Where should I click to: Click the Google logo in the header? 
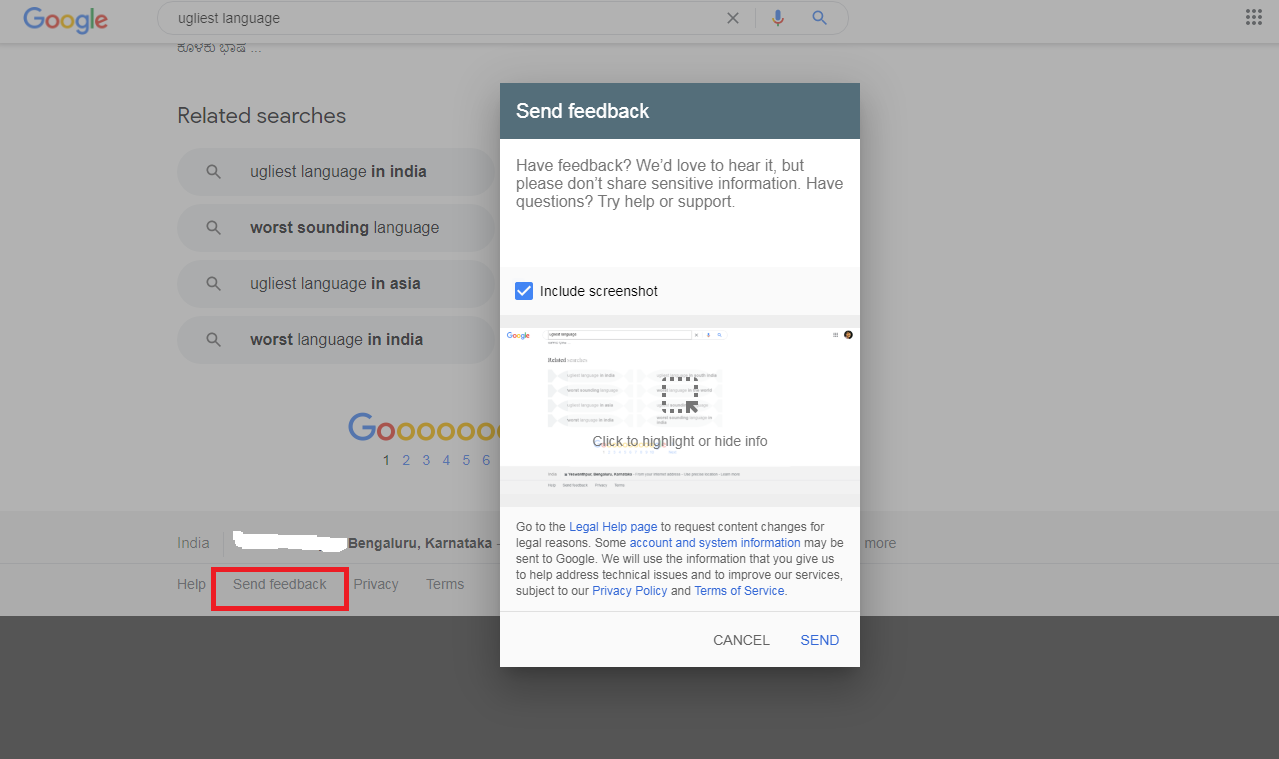coord(66,19)
